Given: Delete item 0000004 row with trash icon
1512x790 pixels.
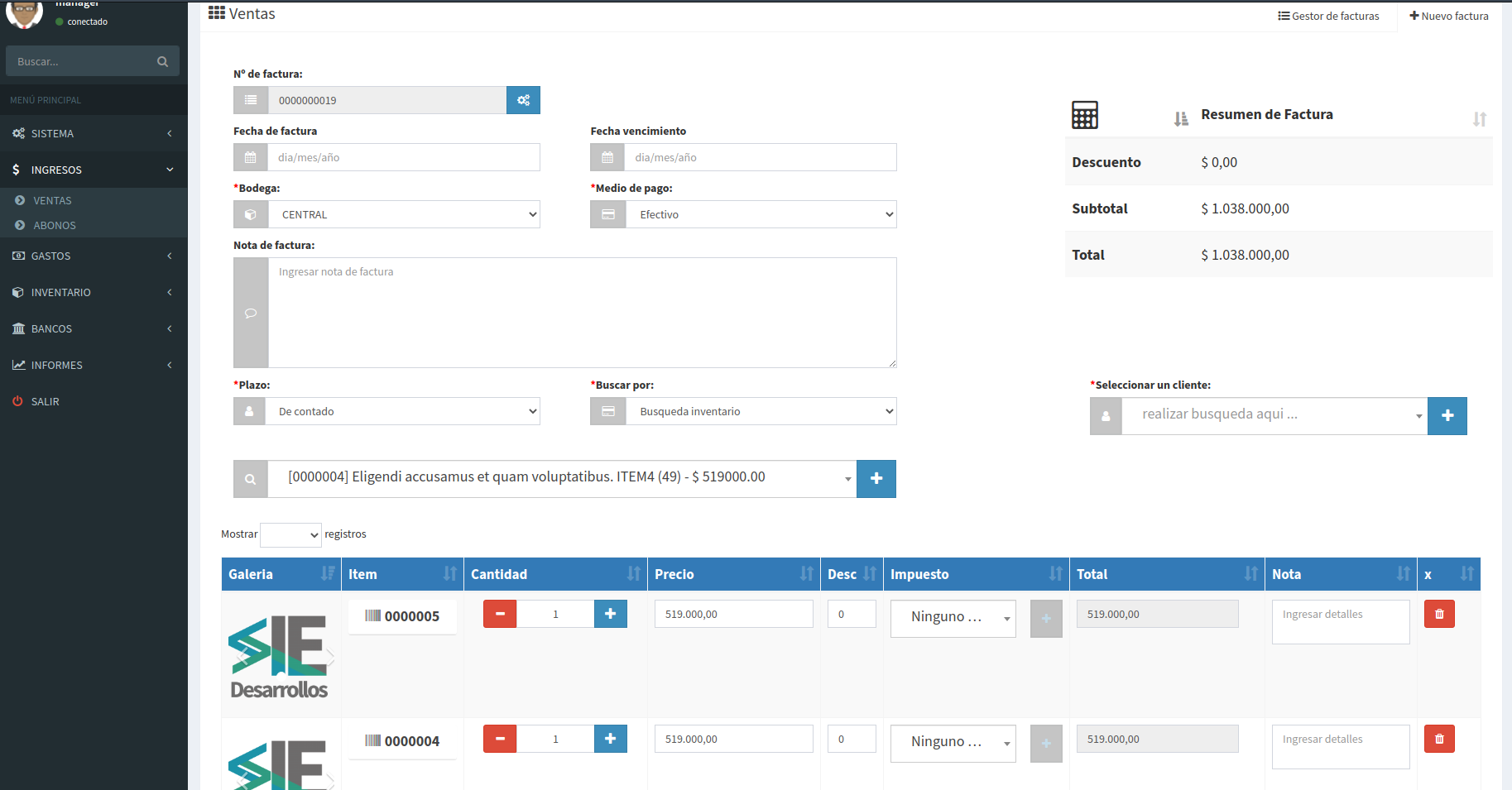Looking at the screenshot, I should pos(1438,739).
